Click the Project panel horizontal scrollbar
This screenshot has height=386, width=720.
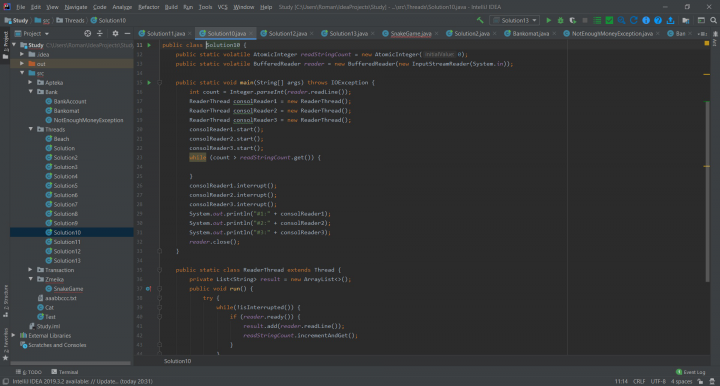(x=70, y=364)
